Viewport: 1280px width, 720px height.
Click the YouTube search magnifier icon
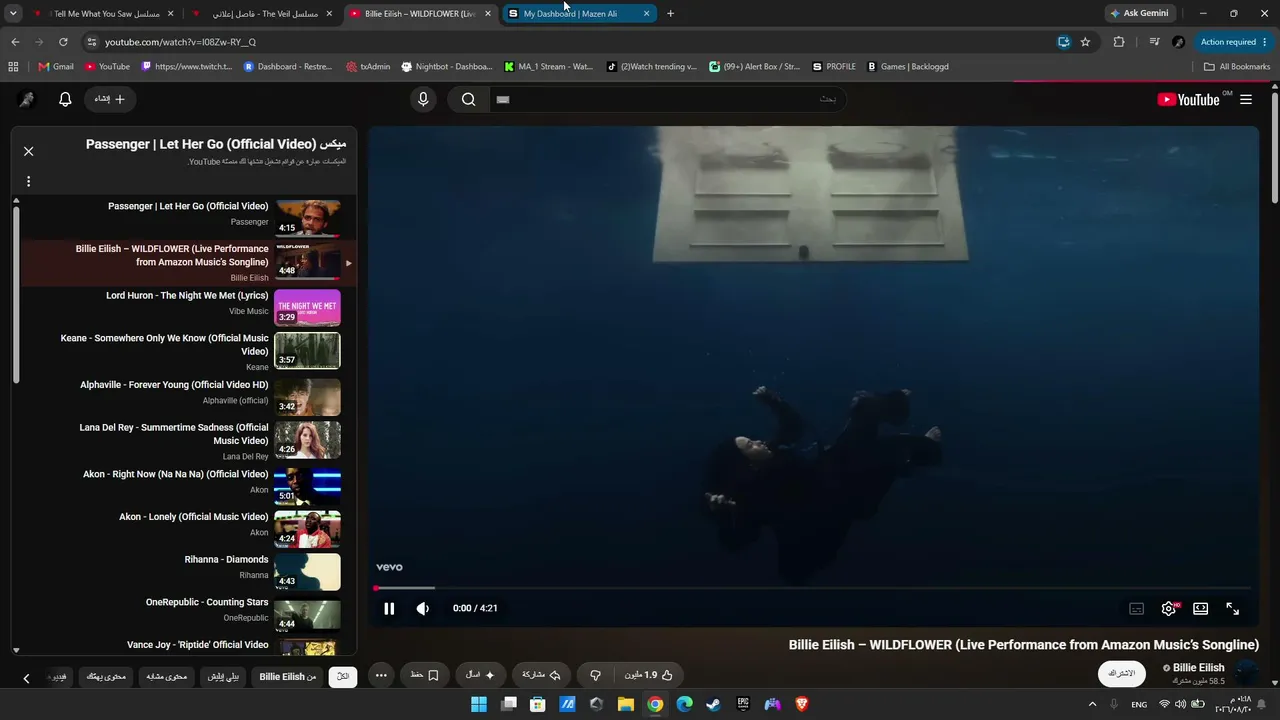[468, 99]
